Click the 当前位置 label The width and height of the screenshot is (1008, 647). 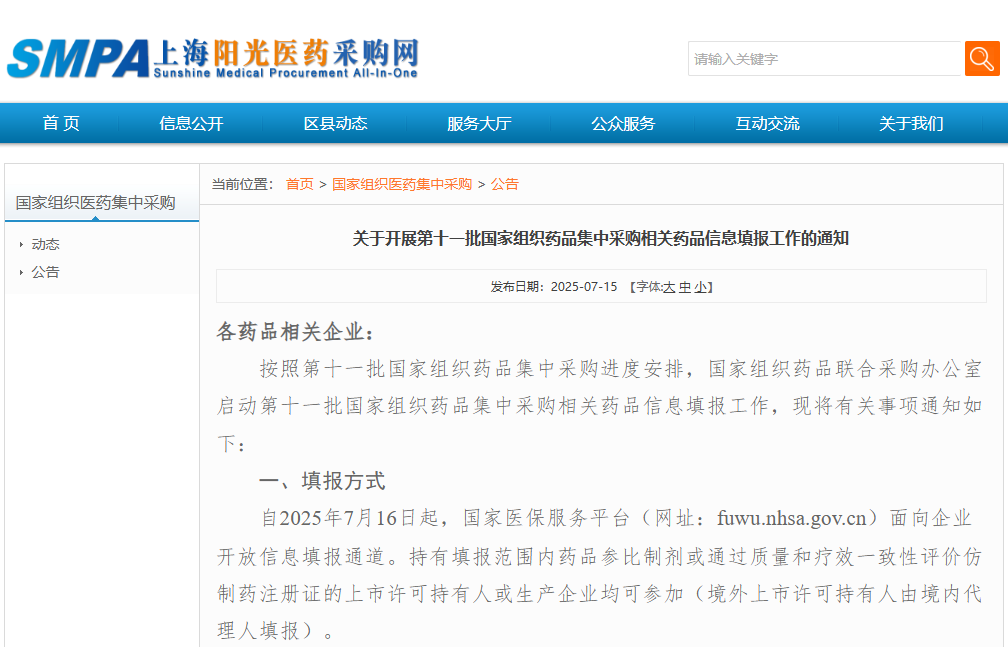(242, 185)
